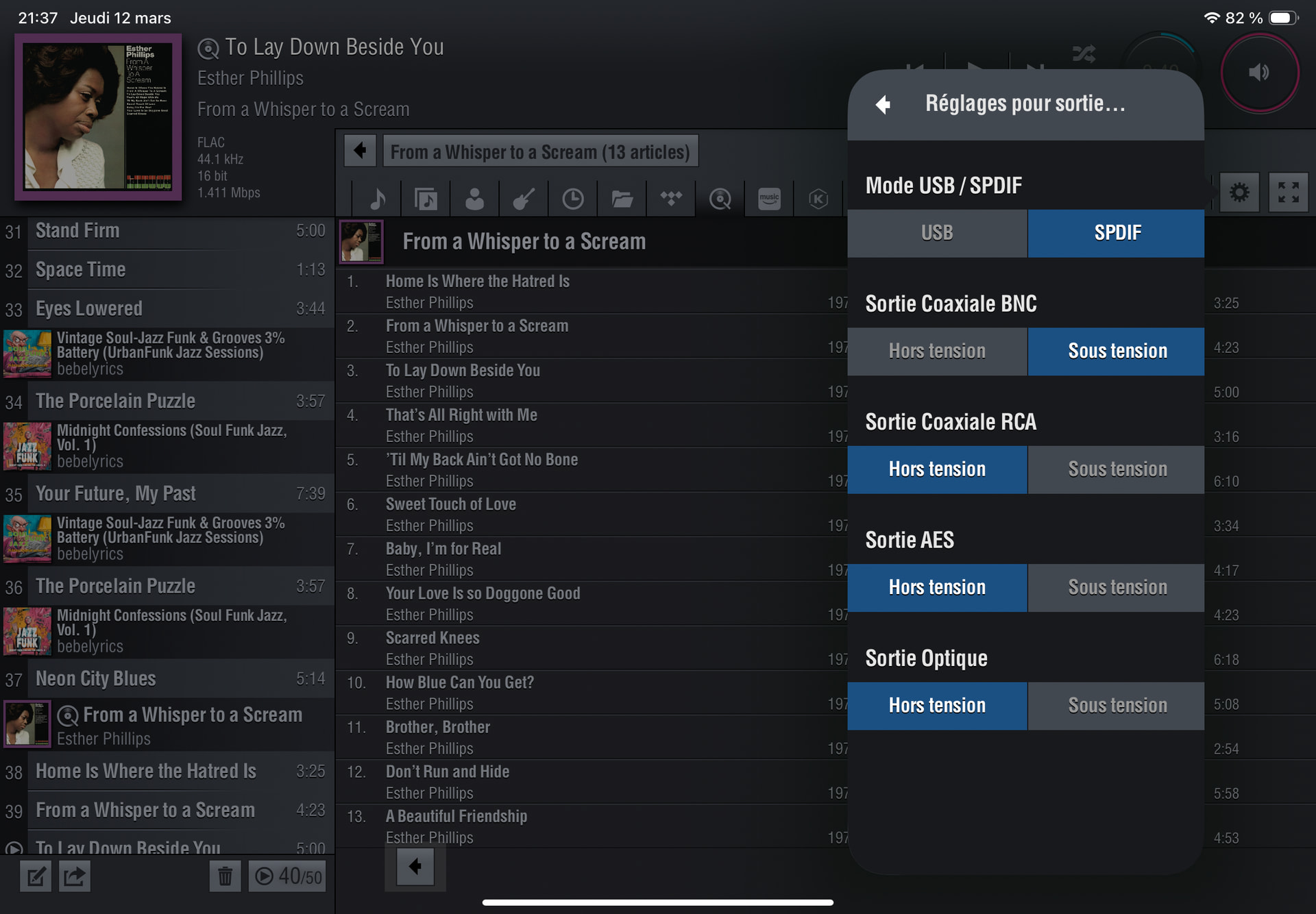Open the songs tab with music note icon
This screenshot has height=914, width=1316.
pyautogui.click(x=377, y=199)
